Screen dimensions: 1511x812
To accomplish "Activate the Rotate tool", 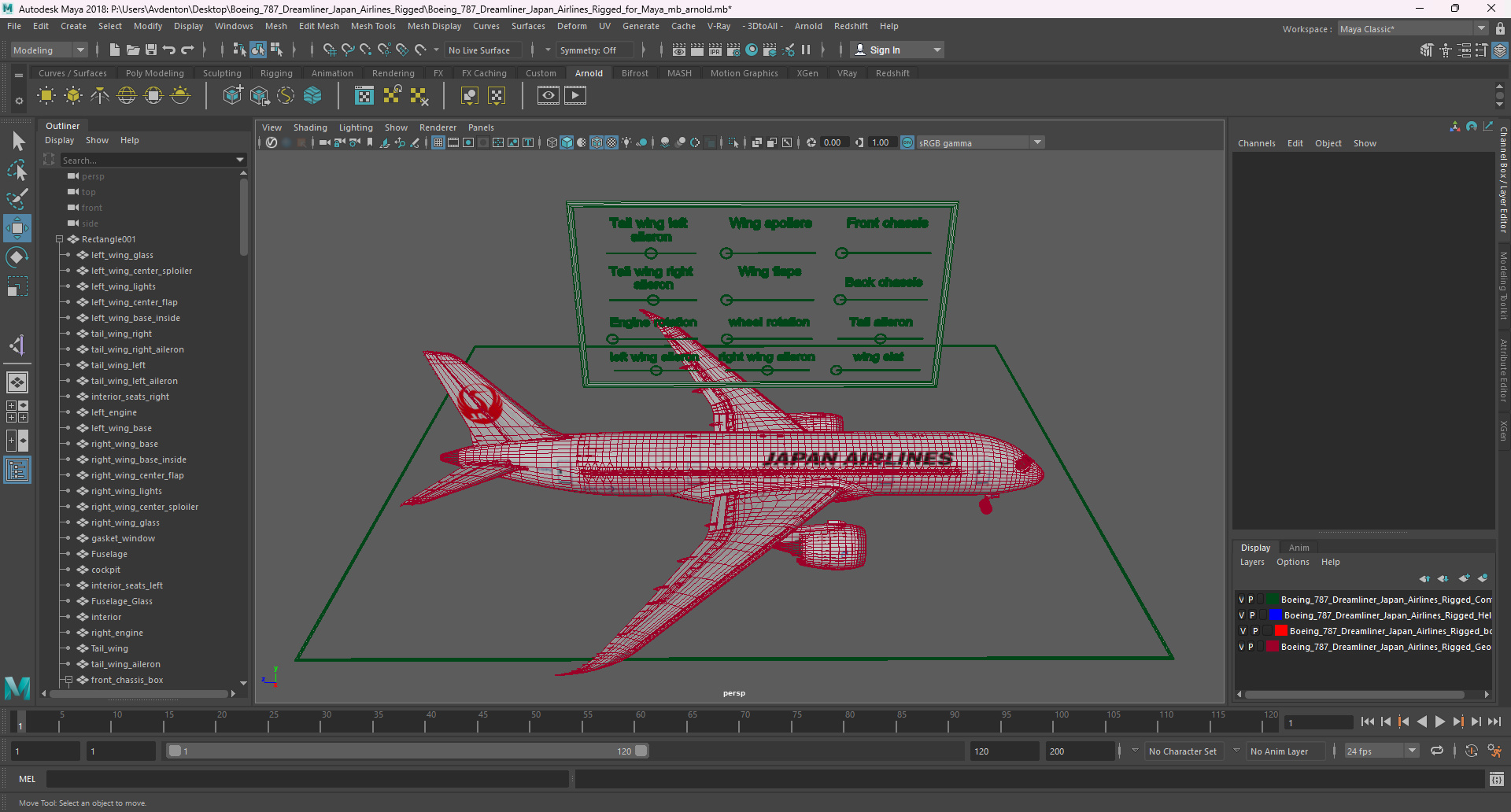I will click(x=17, y=257).
